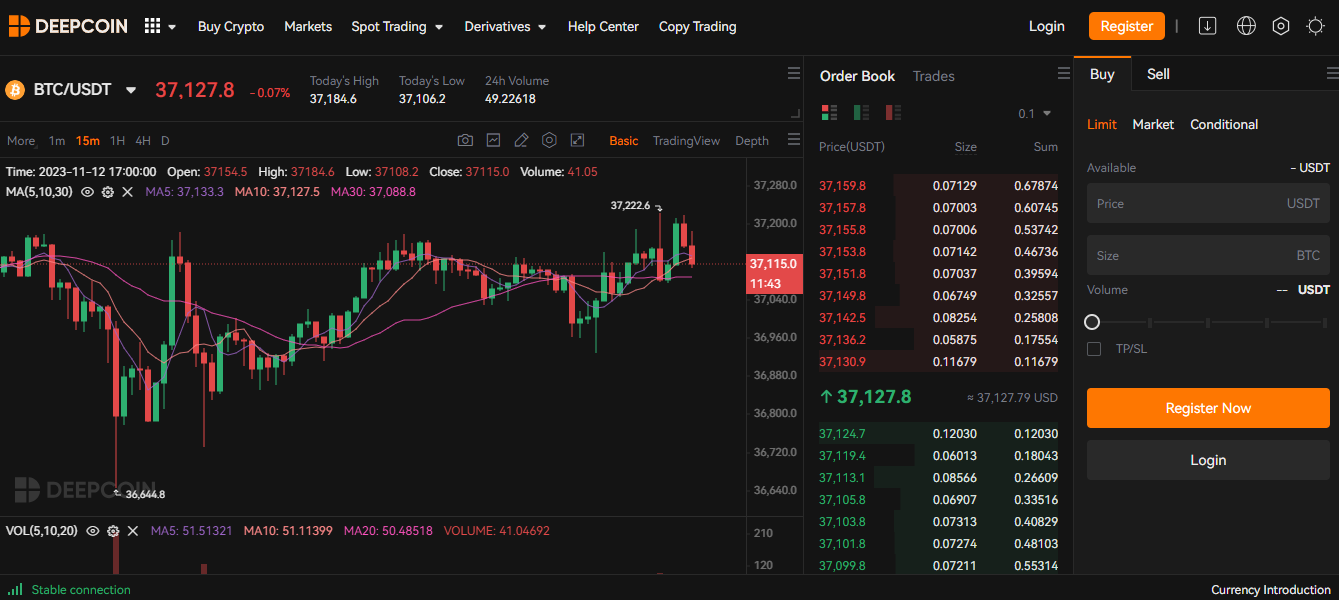Open the header hexagon settings icon

(x=1281, y=26)
